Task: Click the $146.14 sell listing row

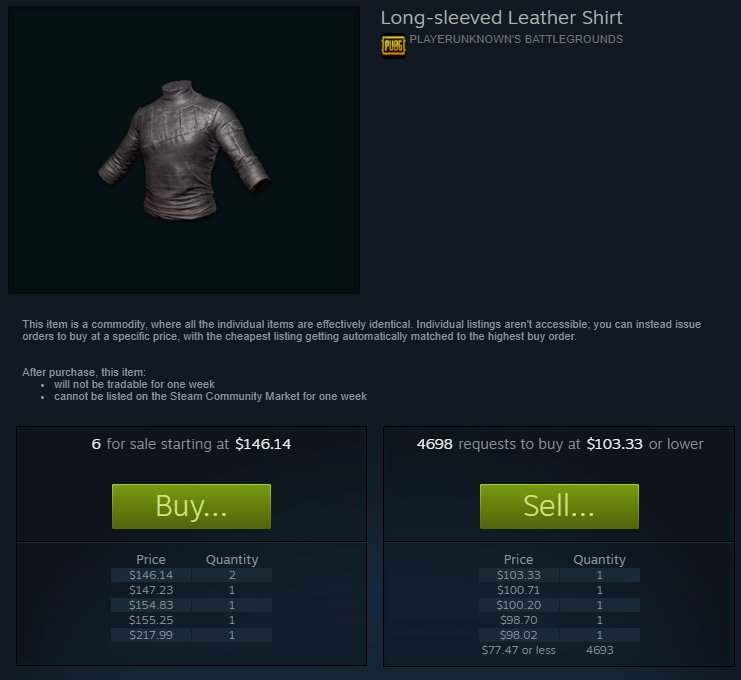Action: click(191, 575)
